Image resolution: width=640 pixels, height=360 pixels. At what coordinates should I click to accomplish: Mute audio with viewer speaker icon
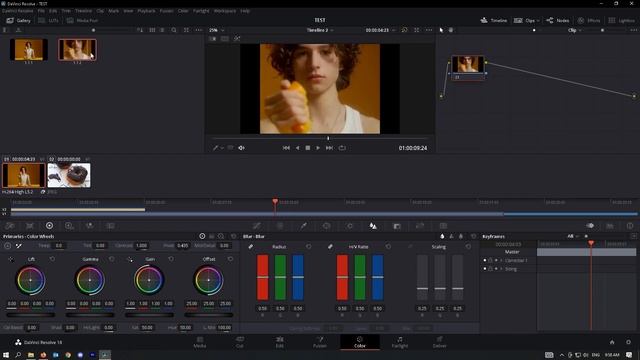(241, 148)
